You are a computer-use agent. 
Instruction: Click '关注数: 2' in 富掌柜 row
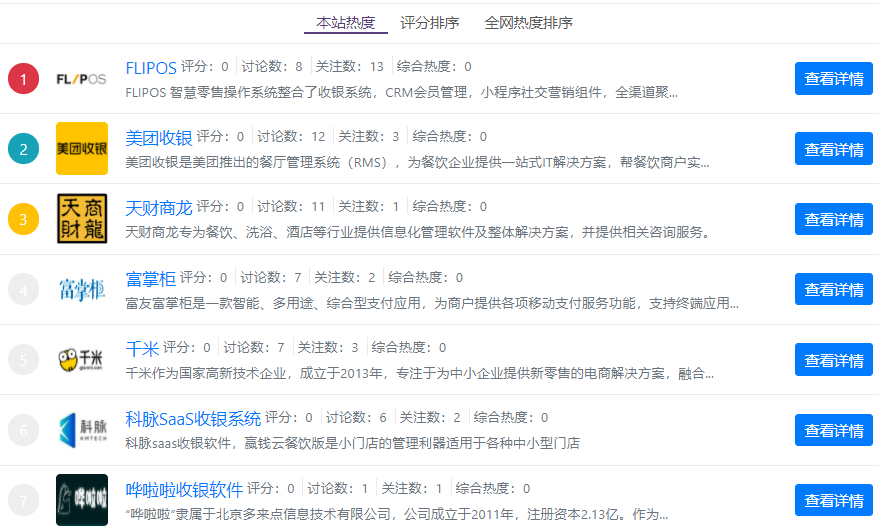tap(345, 278)
